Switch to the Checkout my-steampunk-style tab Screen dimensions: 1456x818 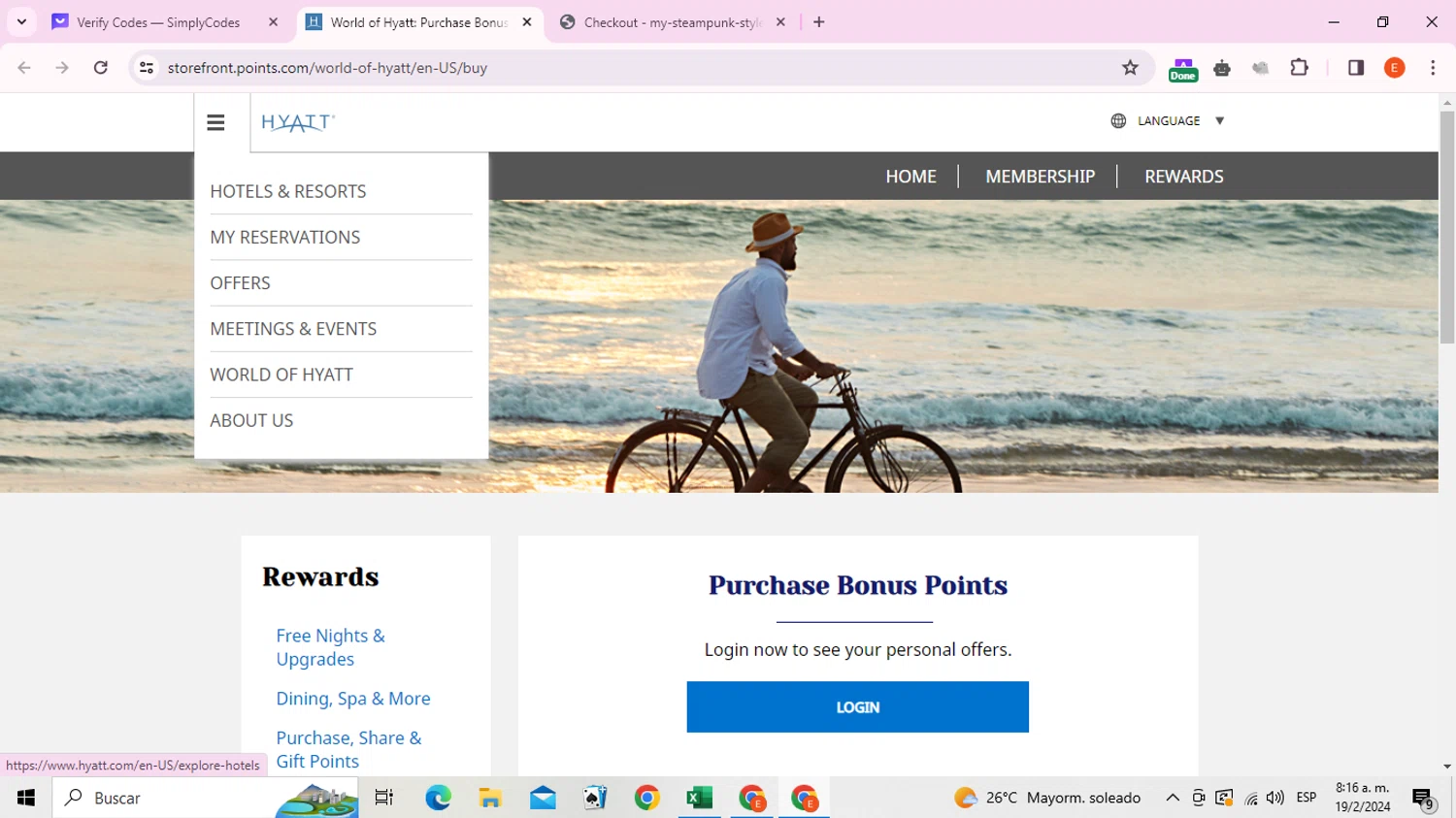(673, 22)
